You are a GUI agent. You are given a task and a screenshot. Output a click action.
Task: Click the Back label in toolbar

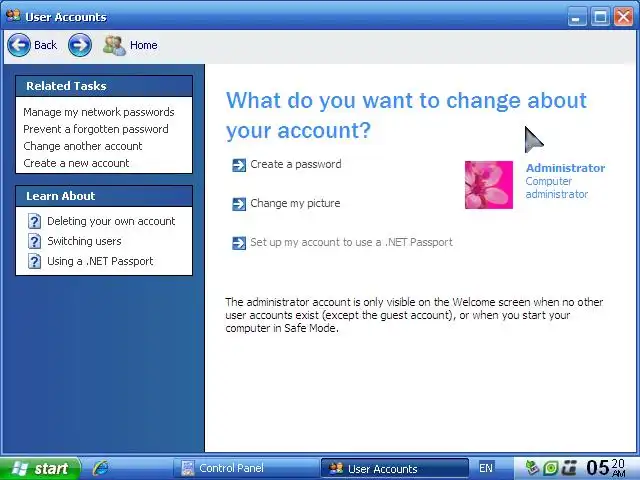[45, 45]
